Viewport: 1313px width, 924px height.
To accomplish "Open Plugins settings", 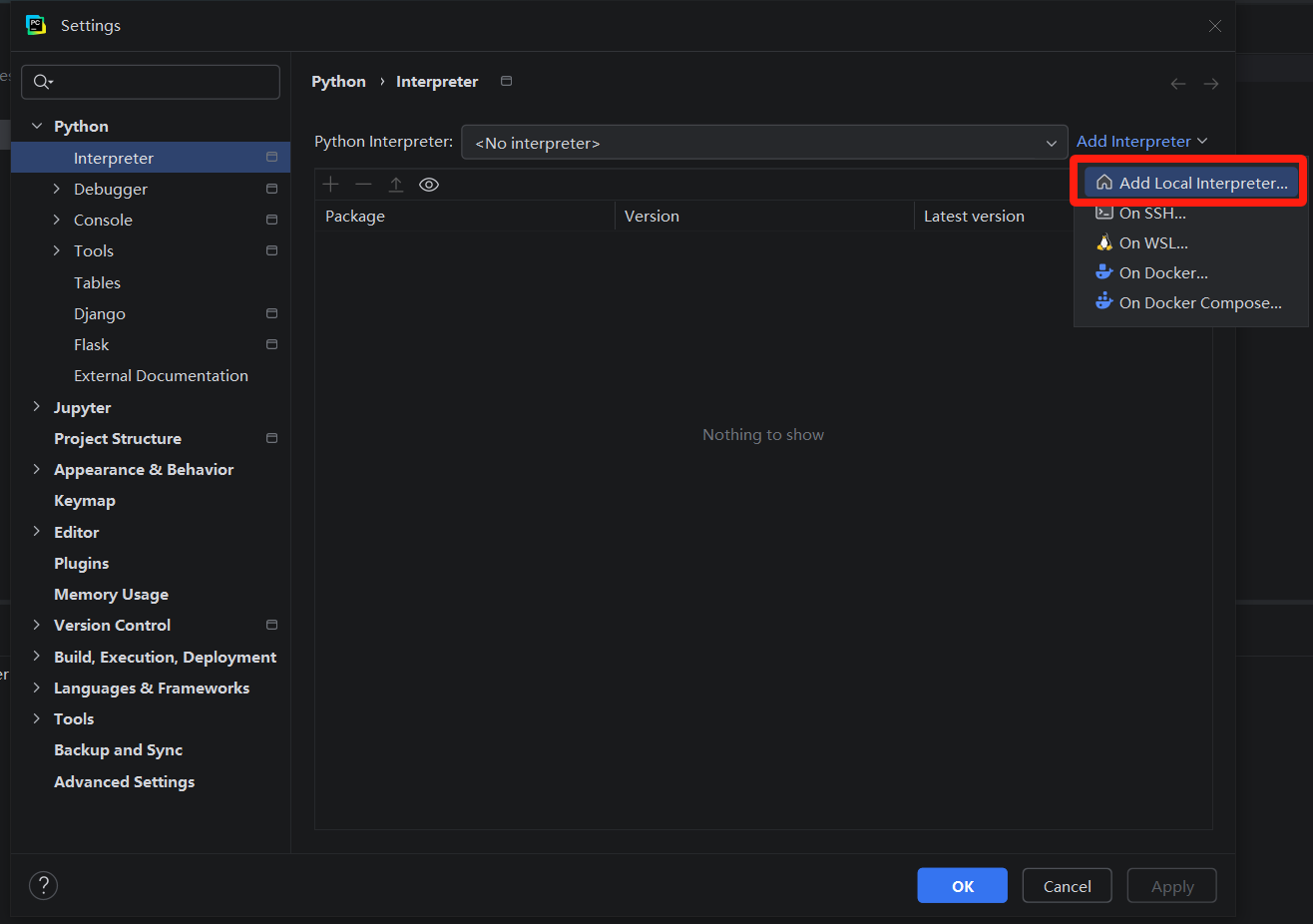I will (82, 563).
